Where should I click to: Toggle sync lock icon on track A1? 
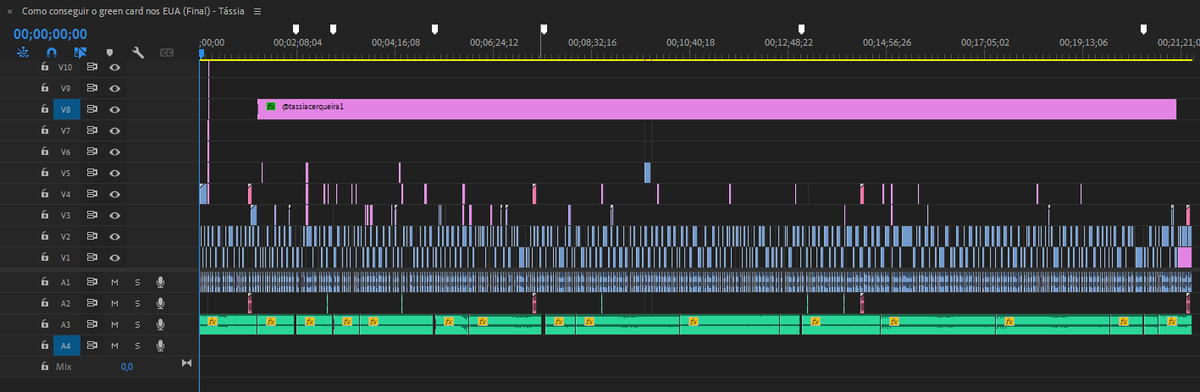coord(91,282)
